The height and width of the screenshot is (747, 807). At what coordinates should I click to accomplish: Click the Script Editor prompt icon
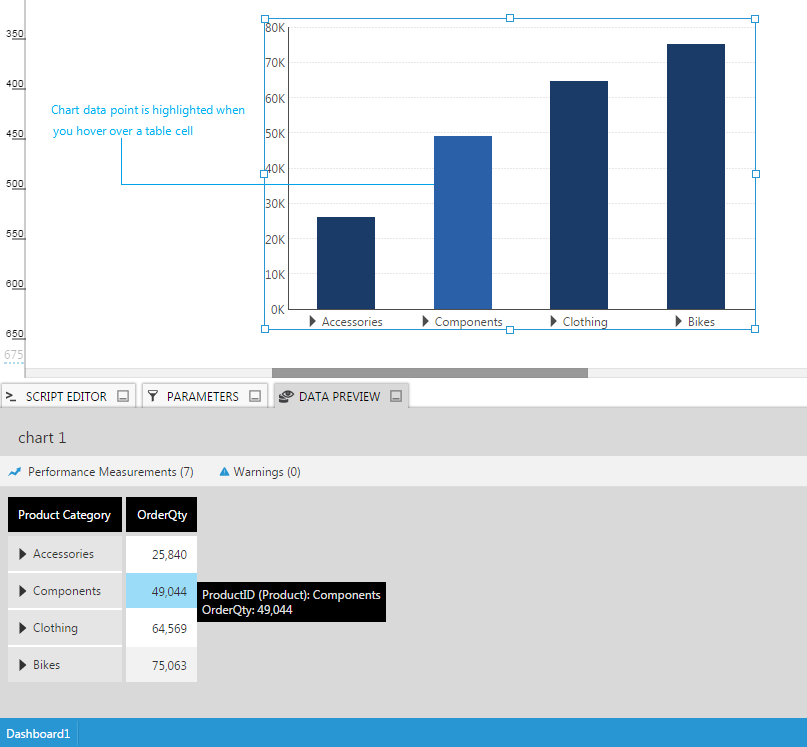[x=12, y=397]
